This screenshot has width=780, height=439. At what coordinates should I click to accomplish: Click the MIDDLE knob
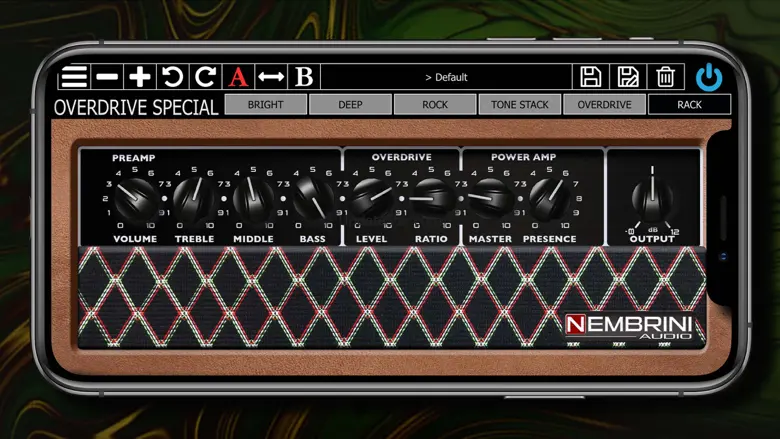[253, 199]
